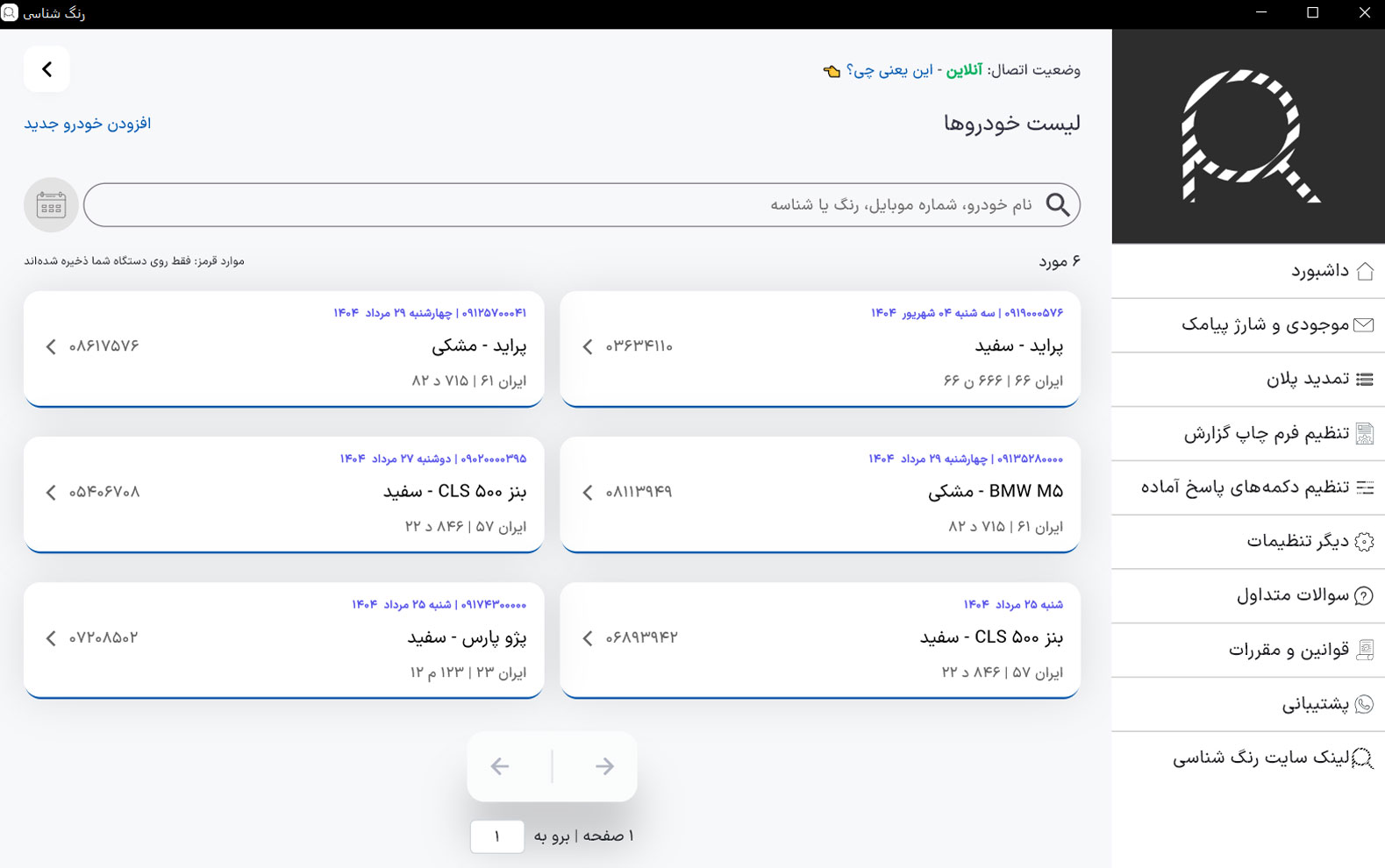This screenshot has height=868, width=1385.
Task: Open دیگر تنظیمات menu item
Action: tap(1248, 542)
